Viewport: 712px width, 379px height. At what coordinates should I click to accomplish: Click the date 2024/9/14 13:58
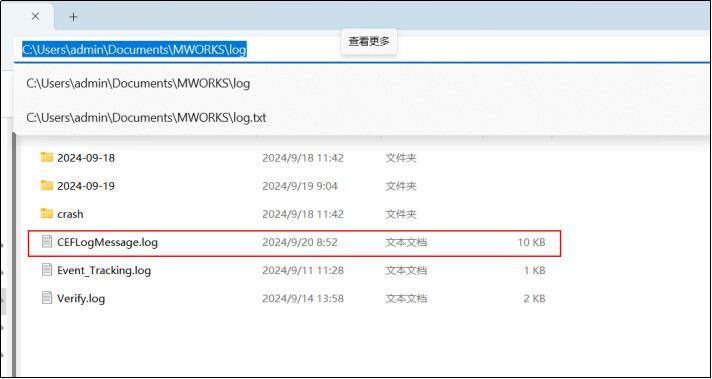(x=303, y=299)
